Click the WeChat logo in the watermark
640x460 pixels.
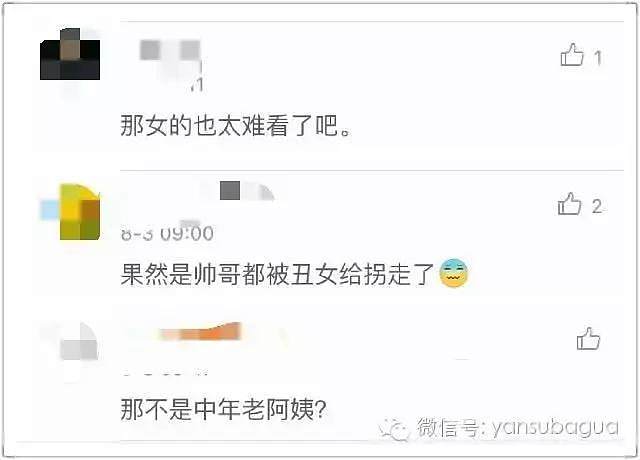click(x=393, y=429)
